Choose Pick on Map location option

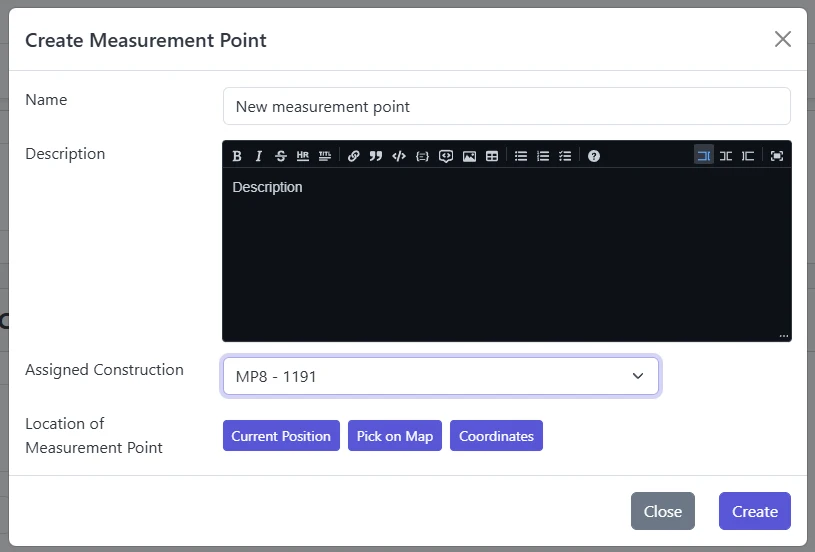[x=395, y=436]
